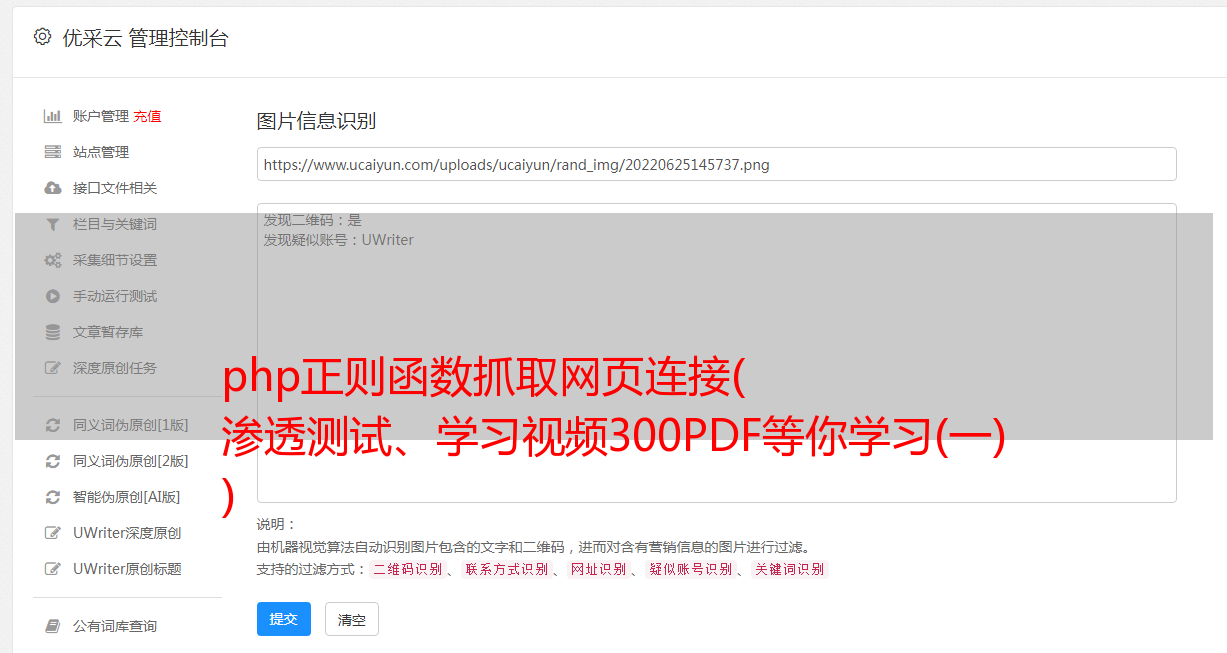
Task: Click the refresh icon for 同义词伪原创[2版]
Action: [x=53, y=461]
